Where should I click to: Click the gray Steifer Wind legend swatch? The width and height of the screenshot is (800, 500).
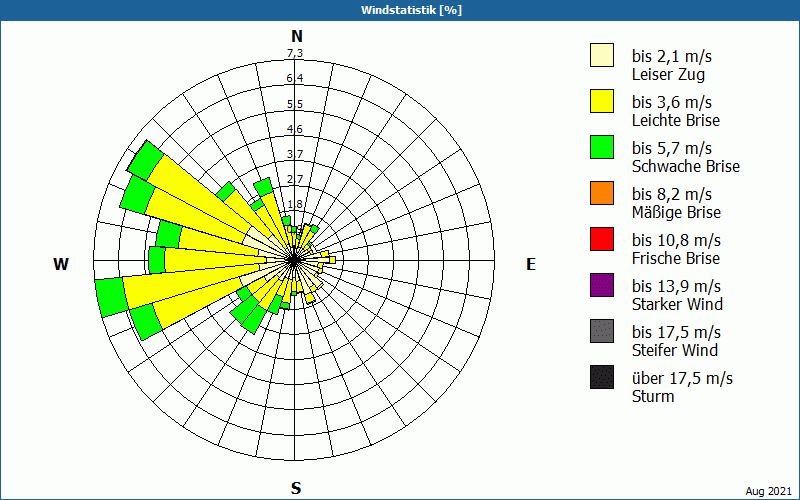tap(602, 331)
